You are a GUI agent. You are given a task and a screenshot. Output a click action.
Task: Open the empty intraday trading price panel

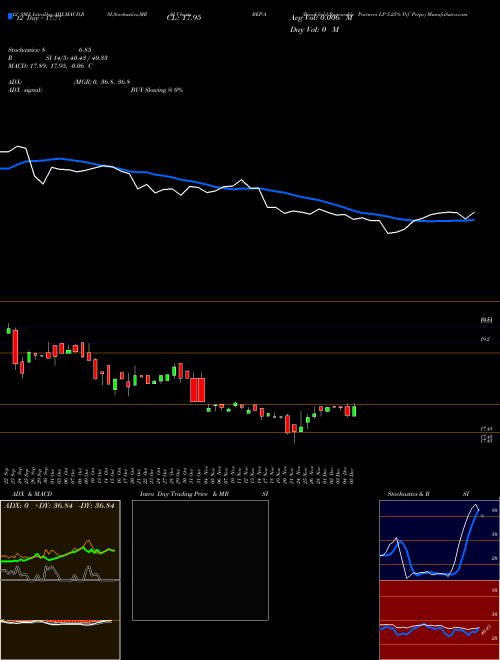[200, 560]
